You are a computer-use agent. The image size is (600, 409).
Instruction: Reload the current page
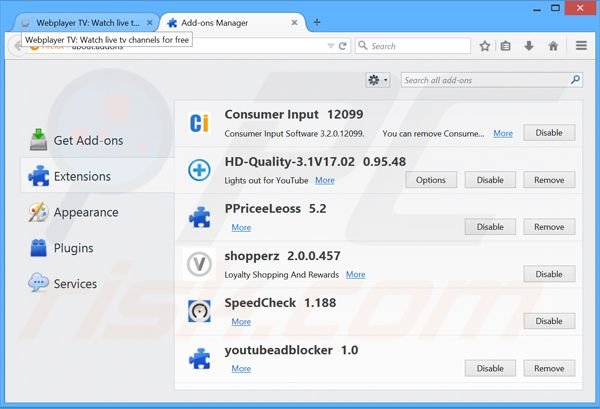click(342, 46)
